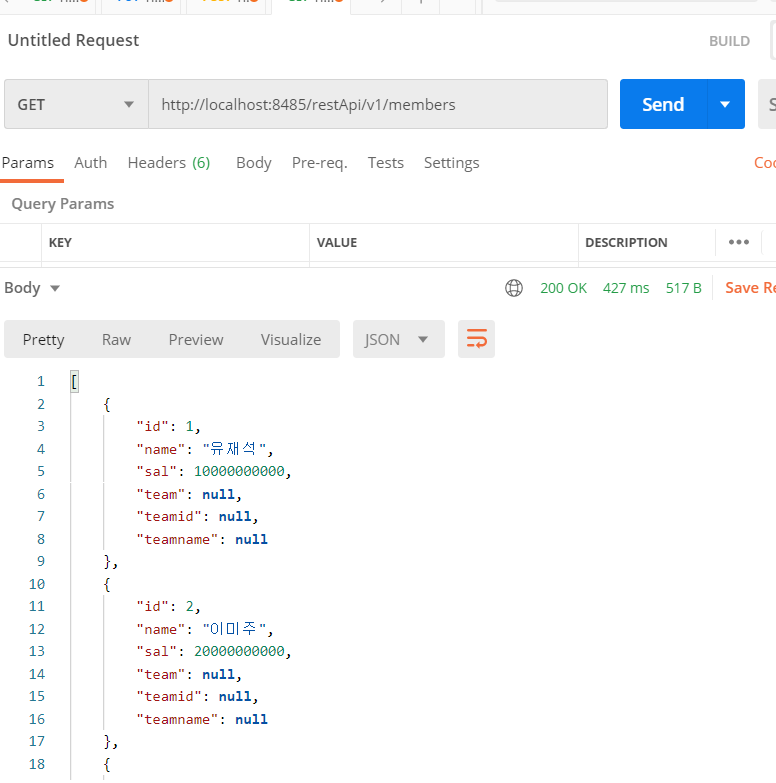This screenshot has height=783, width=776.
Task: Select the Raw view
Action: tap(116, 340)
